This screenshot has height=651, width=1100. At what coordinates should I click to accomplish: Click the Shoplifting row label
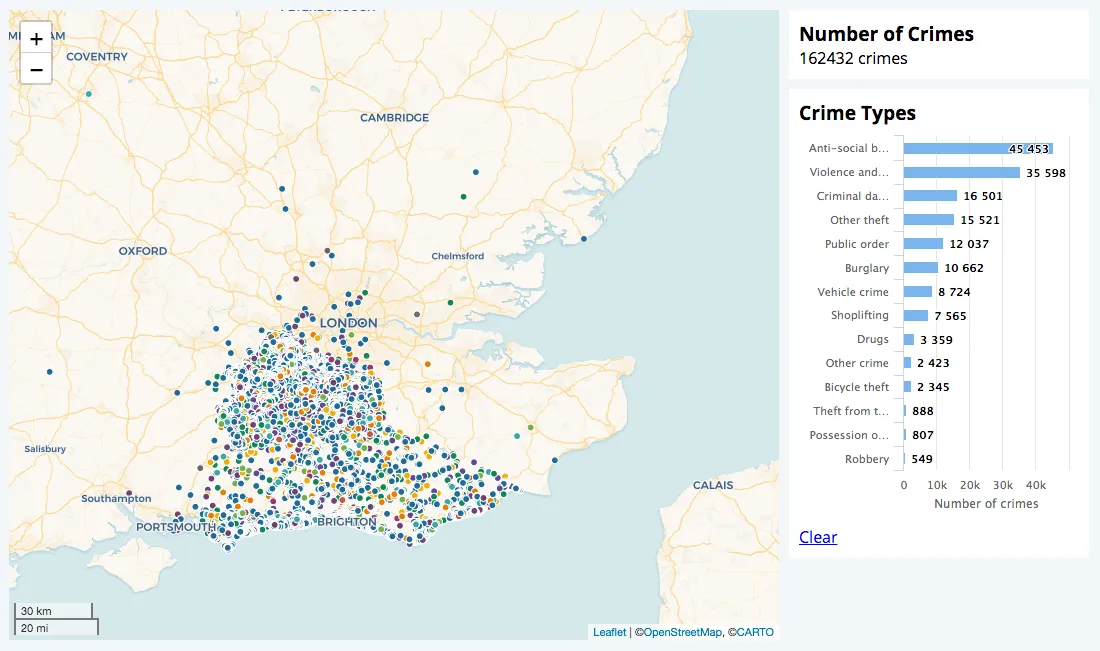point(860,315)
